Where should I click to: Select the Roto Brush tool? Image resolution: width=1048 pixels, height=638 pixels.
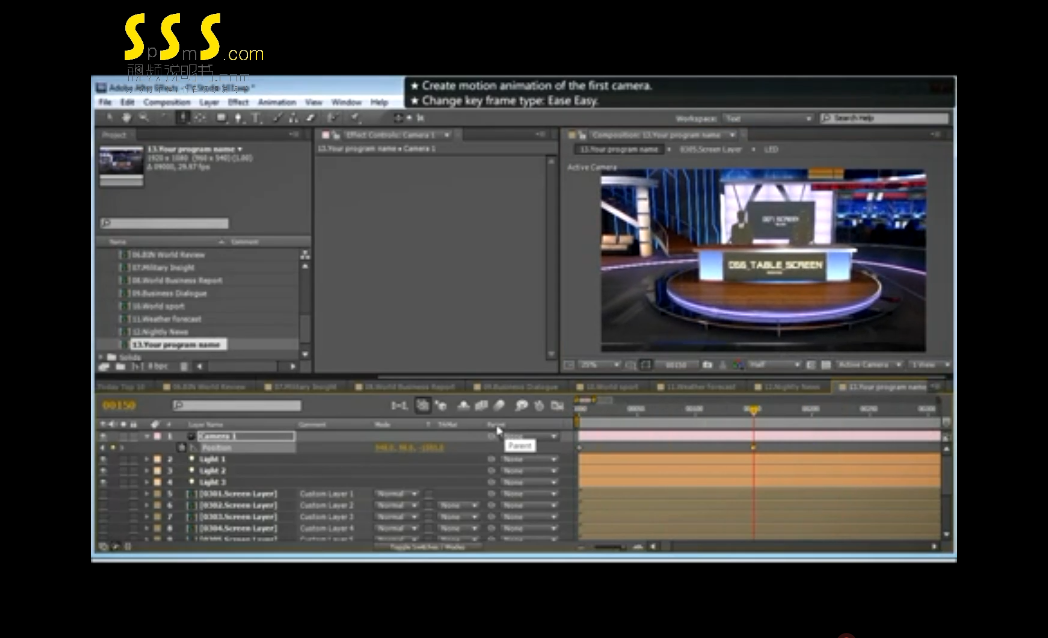332,118
